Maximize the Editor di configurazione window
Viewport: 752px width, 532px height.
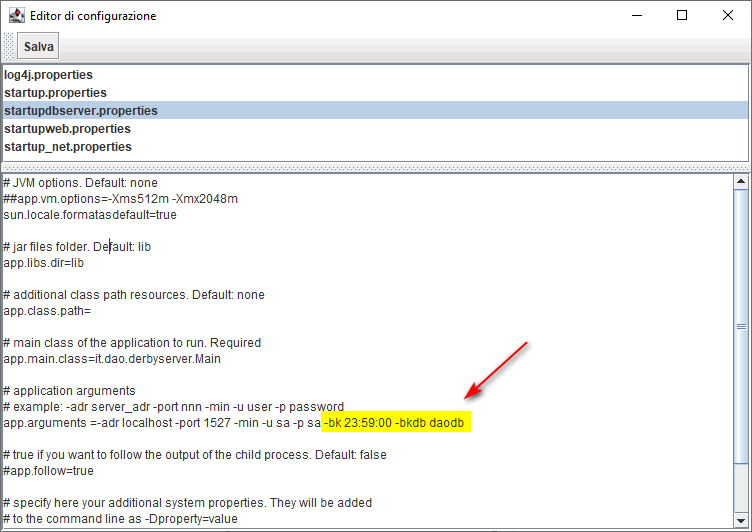[x=681, y=16]
